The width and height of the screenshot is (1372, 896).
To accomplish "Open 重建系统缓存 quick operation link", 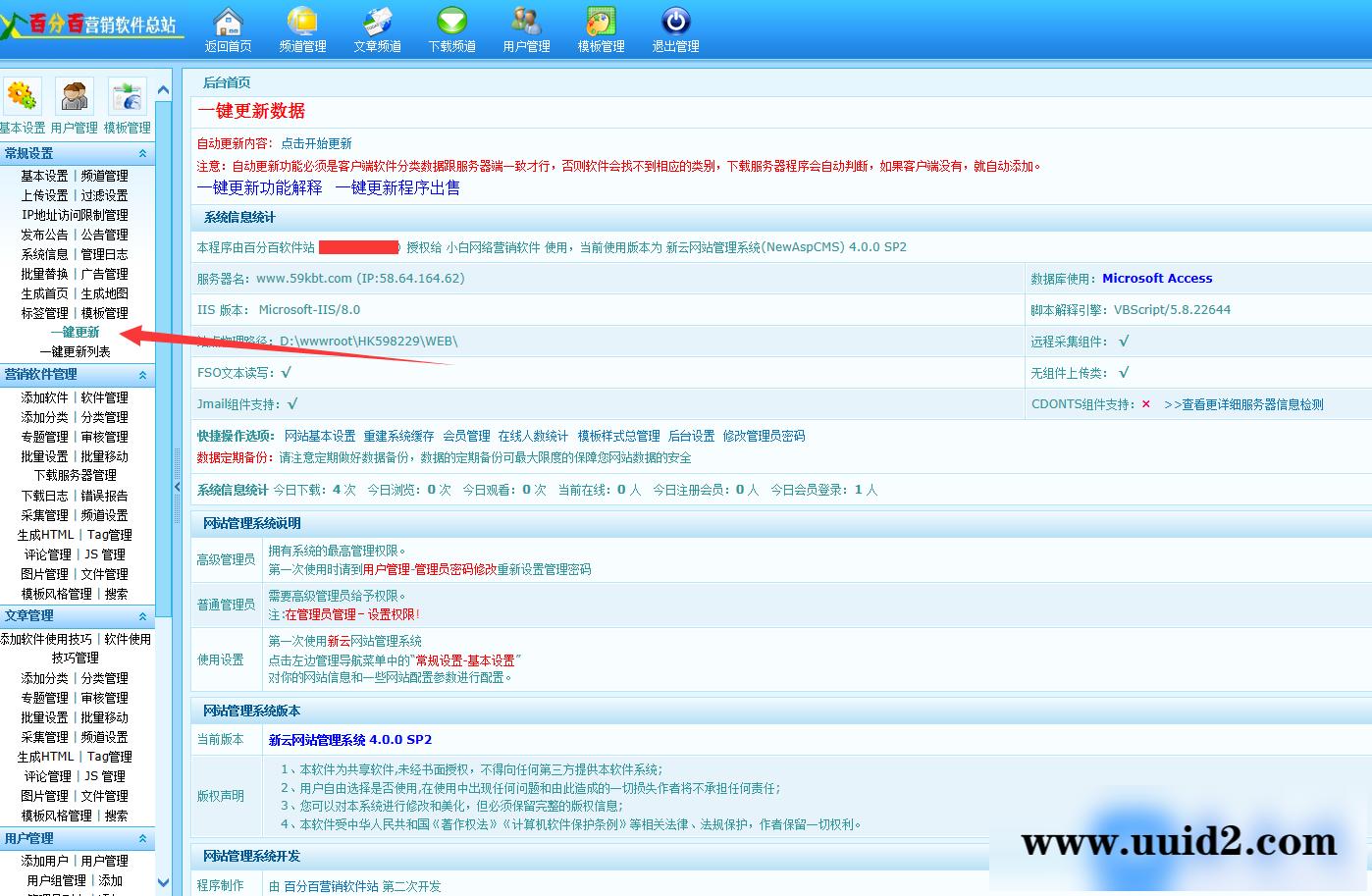I will (x=398, y=436).
